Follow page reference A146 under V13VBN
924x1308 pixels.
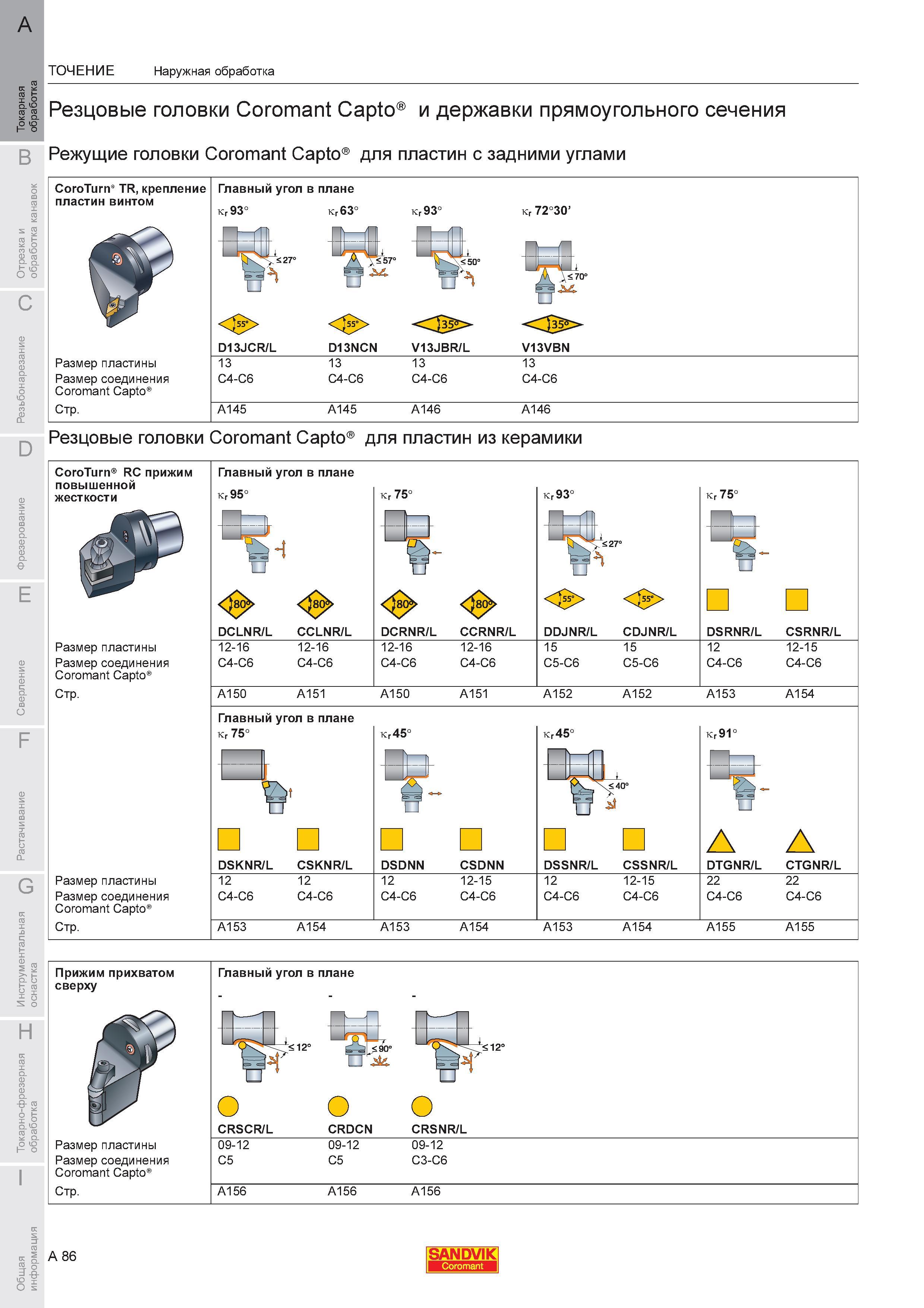pos(536,410)
